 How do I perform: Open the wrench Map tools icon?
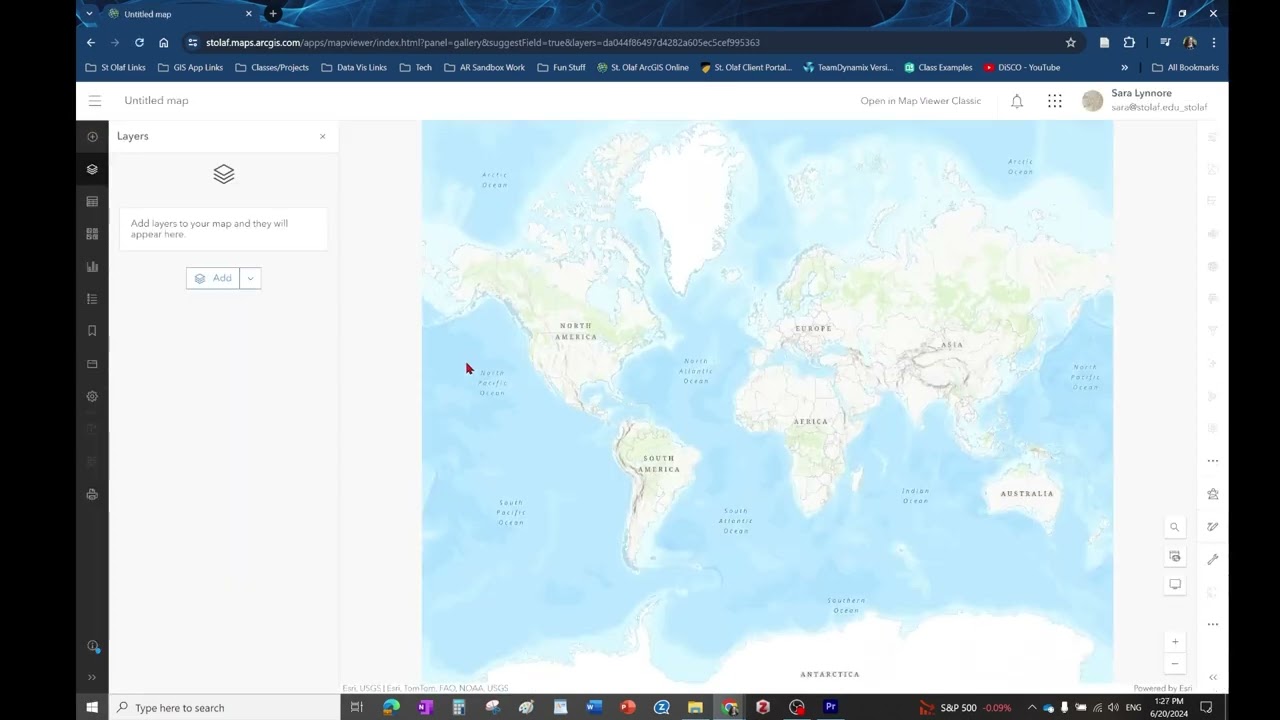coord(1213,559)
